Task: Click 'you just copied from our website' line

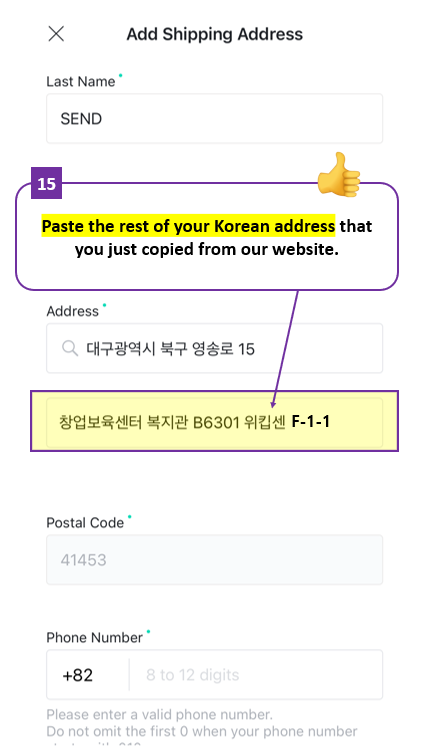Action: (x=207, y=250)
